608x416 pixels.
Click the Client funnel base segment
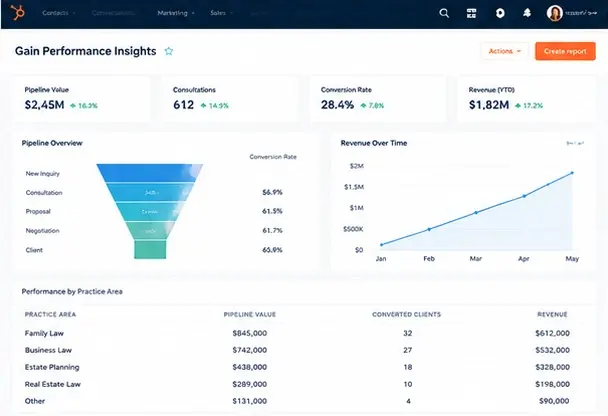click(150, 250)
